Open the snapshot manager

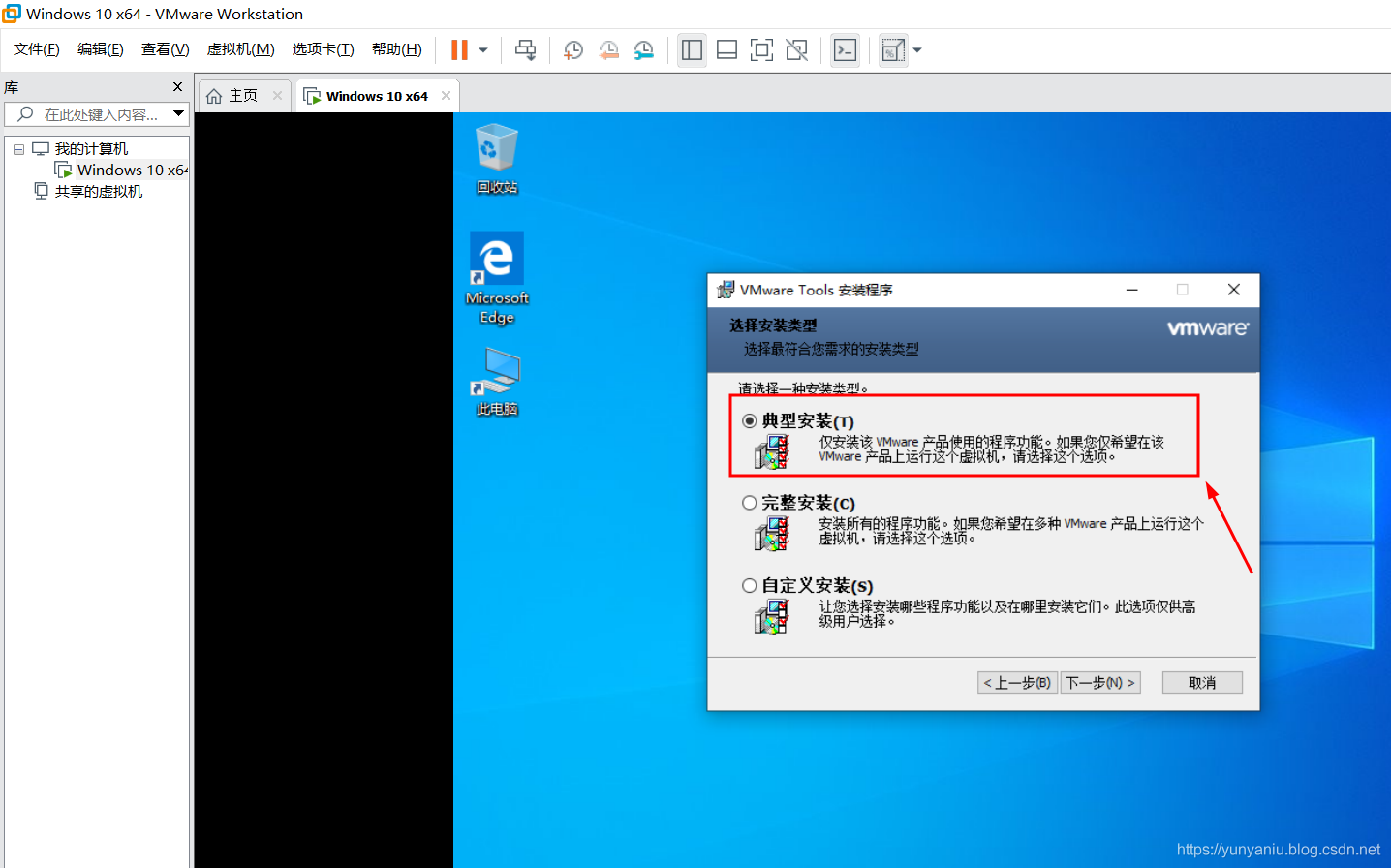tap(643, 49)
